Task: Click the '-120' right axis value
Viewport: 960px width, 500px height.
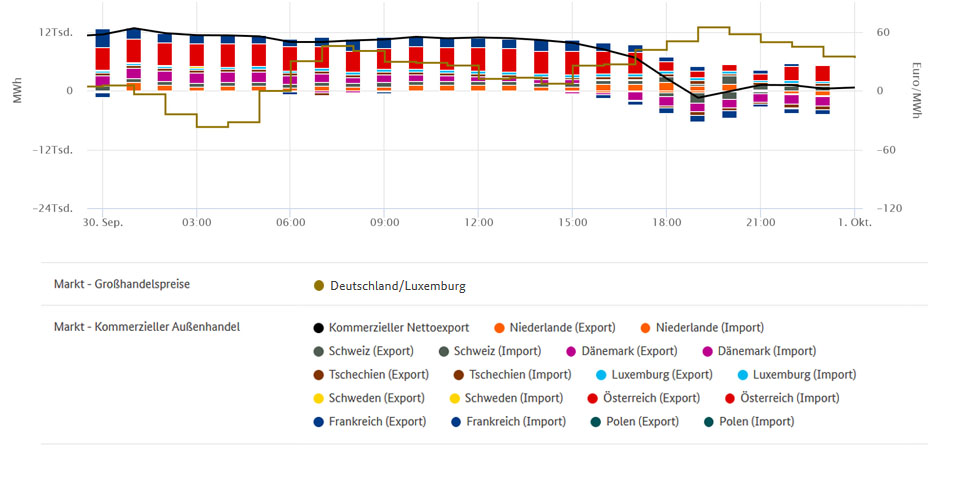Action: (890, 208)
